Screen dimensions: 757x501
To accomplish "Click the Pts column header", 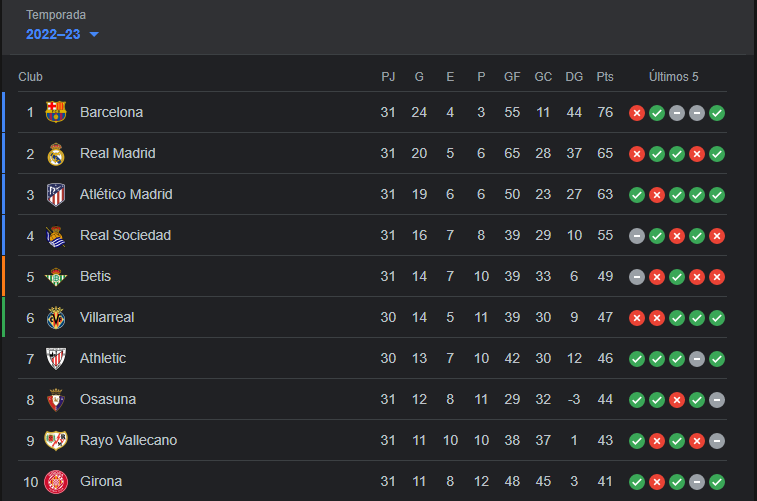I will (x=605, y=77).
